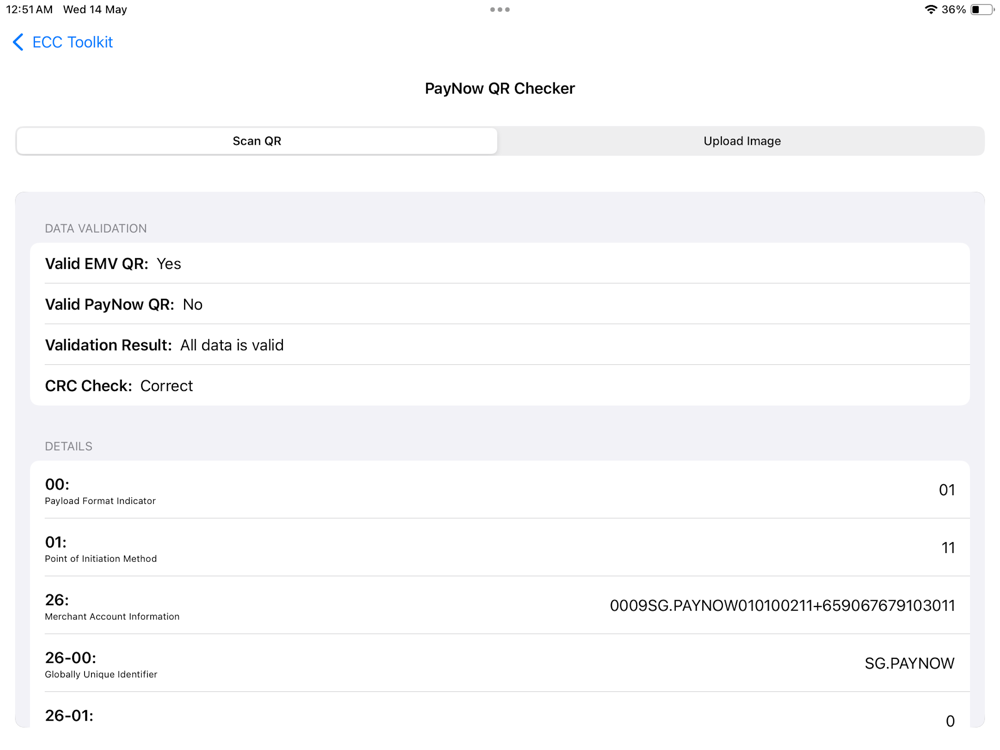Tap the Wi-Fi status icon

[931, 10]
